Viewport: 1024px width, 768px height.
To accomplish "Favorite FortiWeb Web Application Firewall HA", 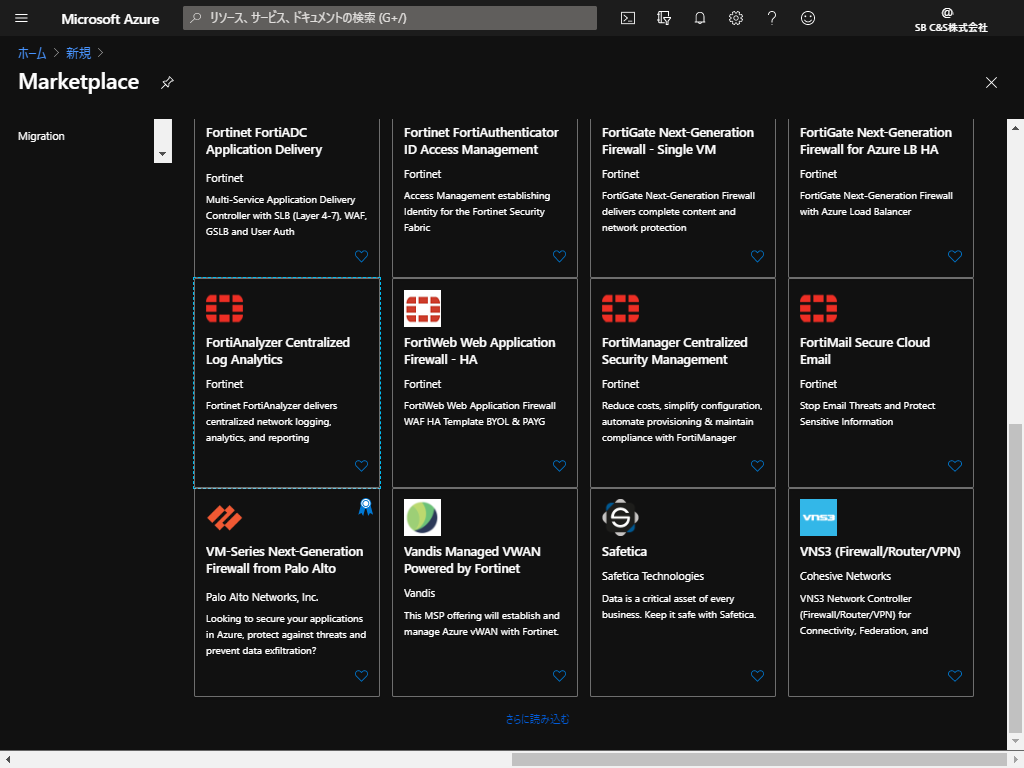I will tap(559, 466).
